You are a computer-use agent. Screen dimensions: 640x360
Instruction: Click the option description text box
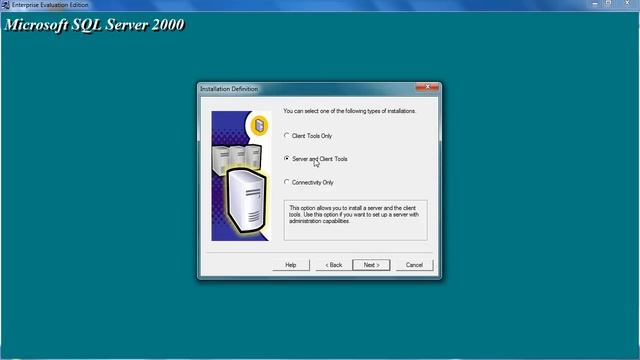356,220
